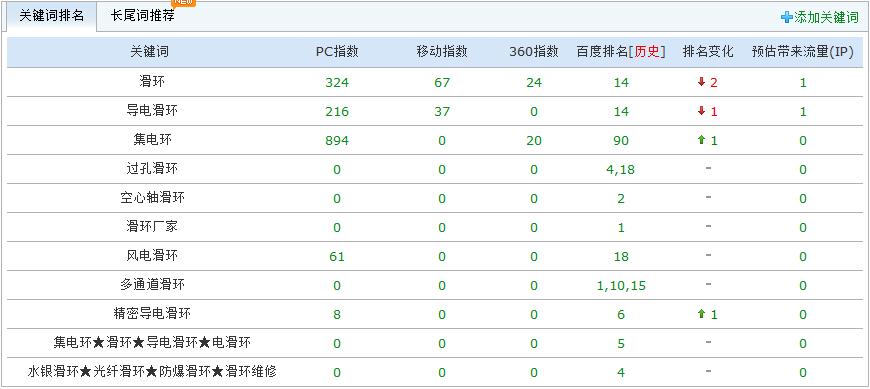Screen dimensions: 870x389
Task: Click 360 index value 20
Action: (x=534, y=140)
